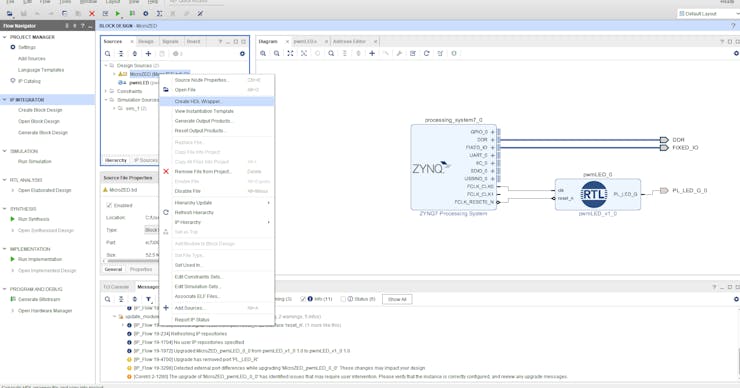Toggle the Status messages checkbox

[x=343, y=299]
